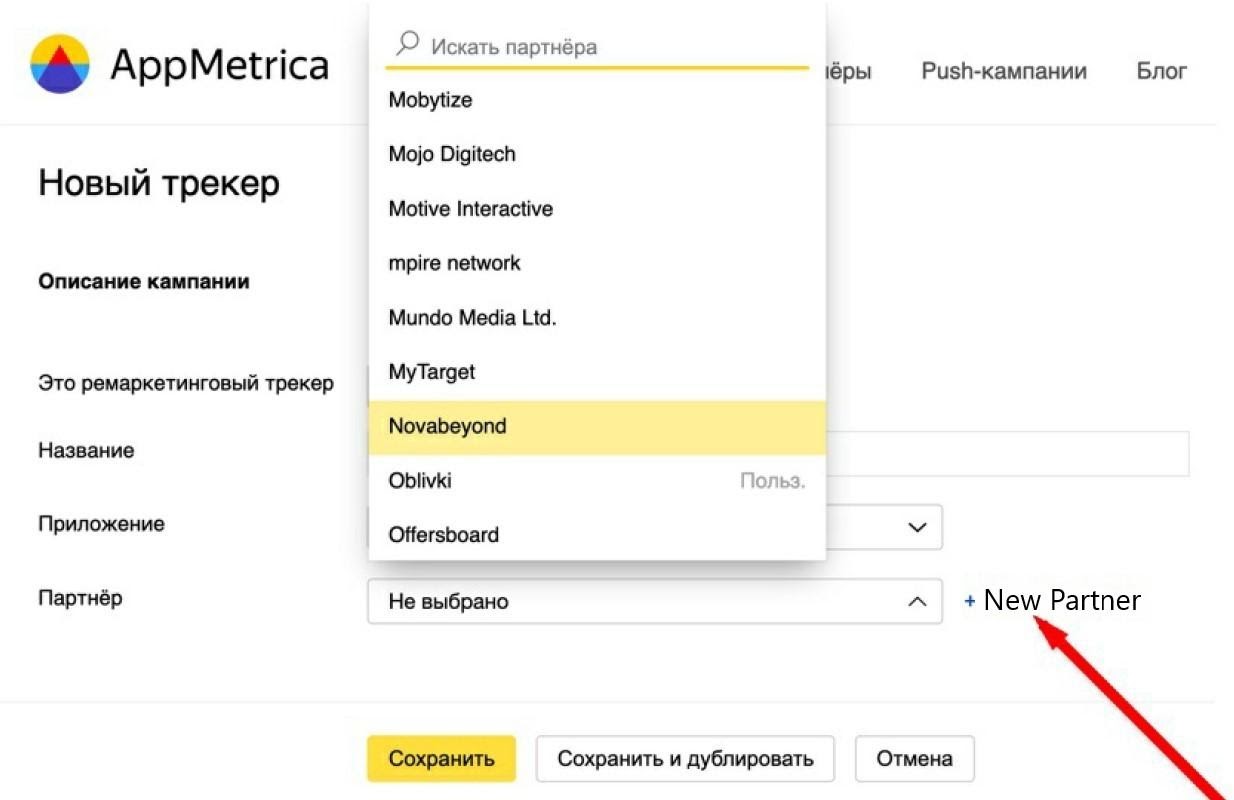
Task: Select Oblivki custom partner
Action: pyautogui.click(x=597, y=481)
